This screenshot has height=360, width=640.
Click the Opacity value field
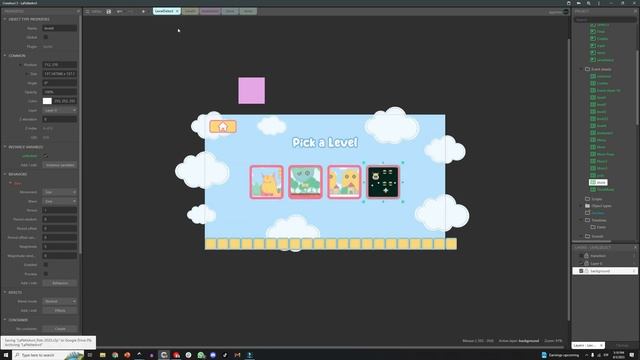[x=60, y=92]
